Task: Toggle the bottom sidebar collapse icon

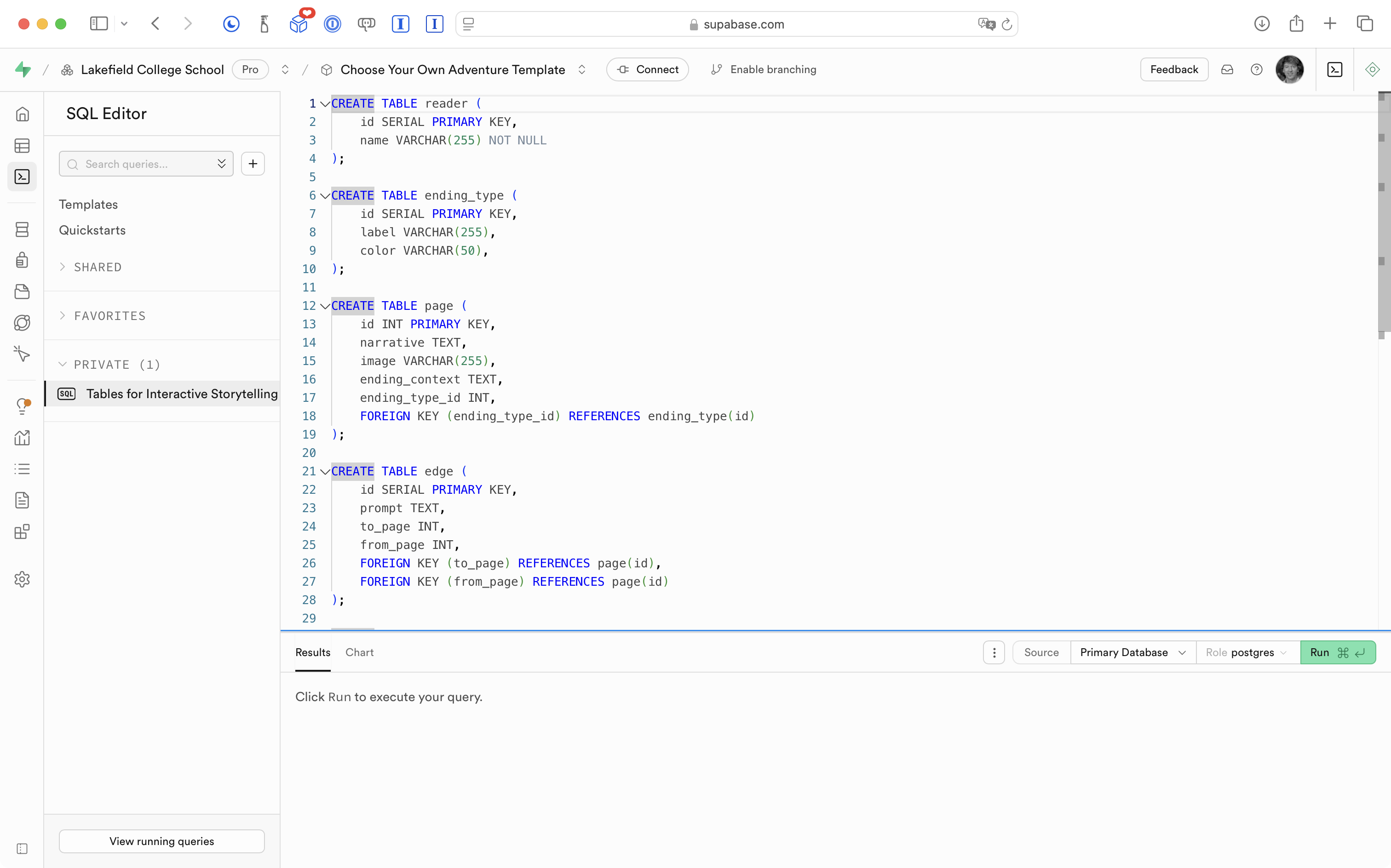Action: pyautogui.click(x=22, y=849)
